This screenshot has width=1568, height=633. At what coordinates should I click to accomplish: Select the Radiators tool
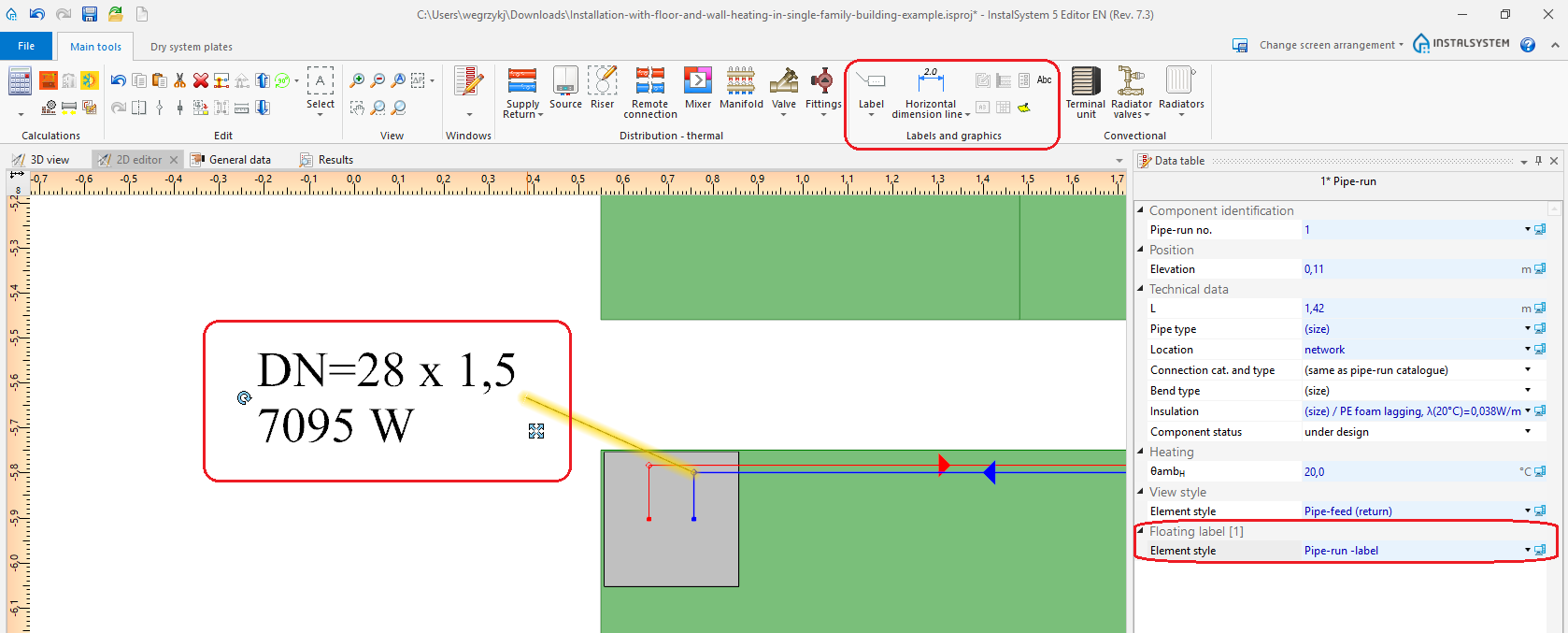[x=1181, y=91]
